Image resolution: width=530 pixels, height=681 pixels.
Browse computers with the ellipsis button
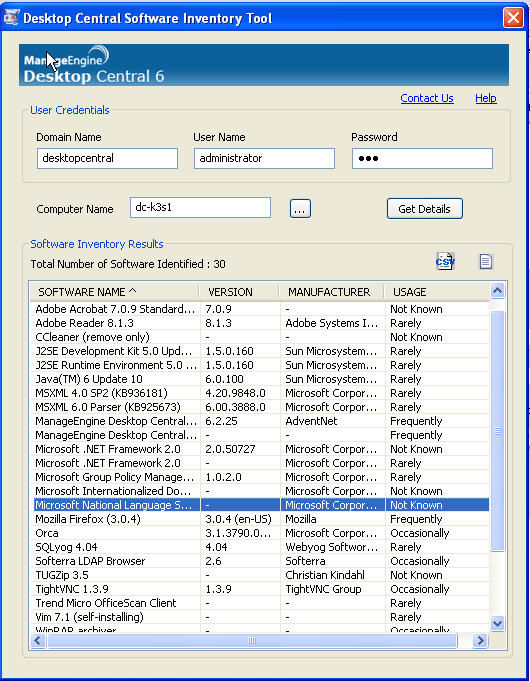click(x=300, y=209)
